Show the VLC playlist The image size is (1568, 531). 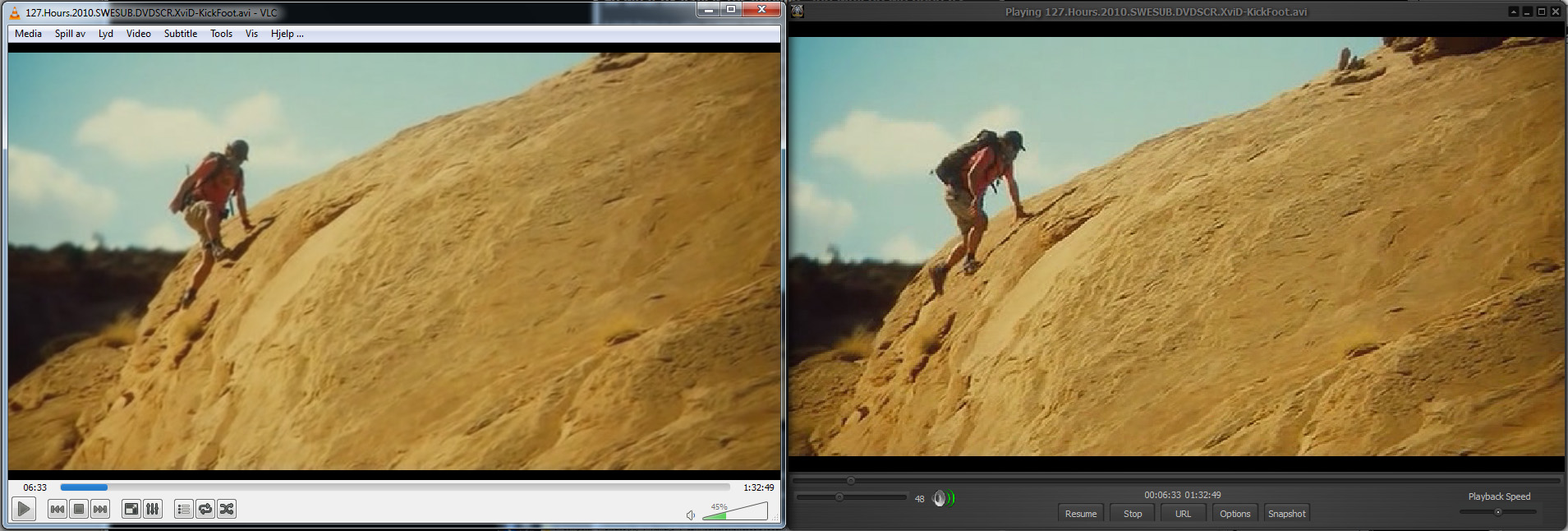click(184, 510)
